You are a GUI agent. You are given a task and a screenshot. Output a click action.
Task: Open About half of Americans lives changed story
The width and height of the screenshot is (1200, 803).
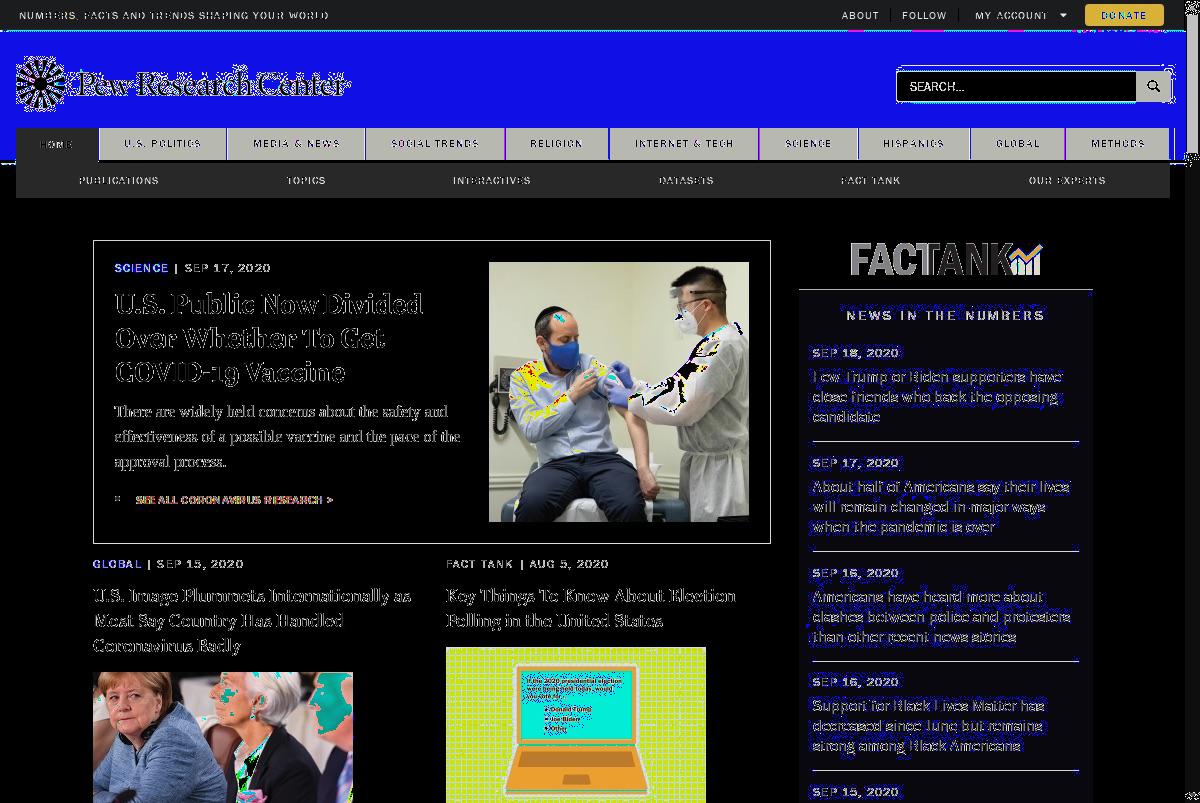[x=941, y=507]
